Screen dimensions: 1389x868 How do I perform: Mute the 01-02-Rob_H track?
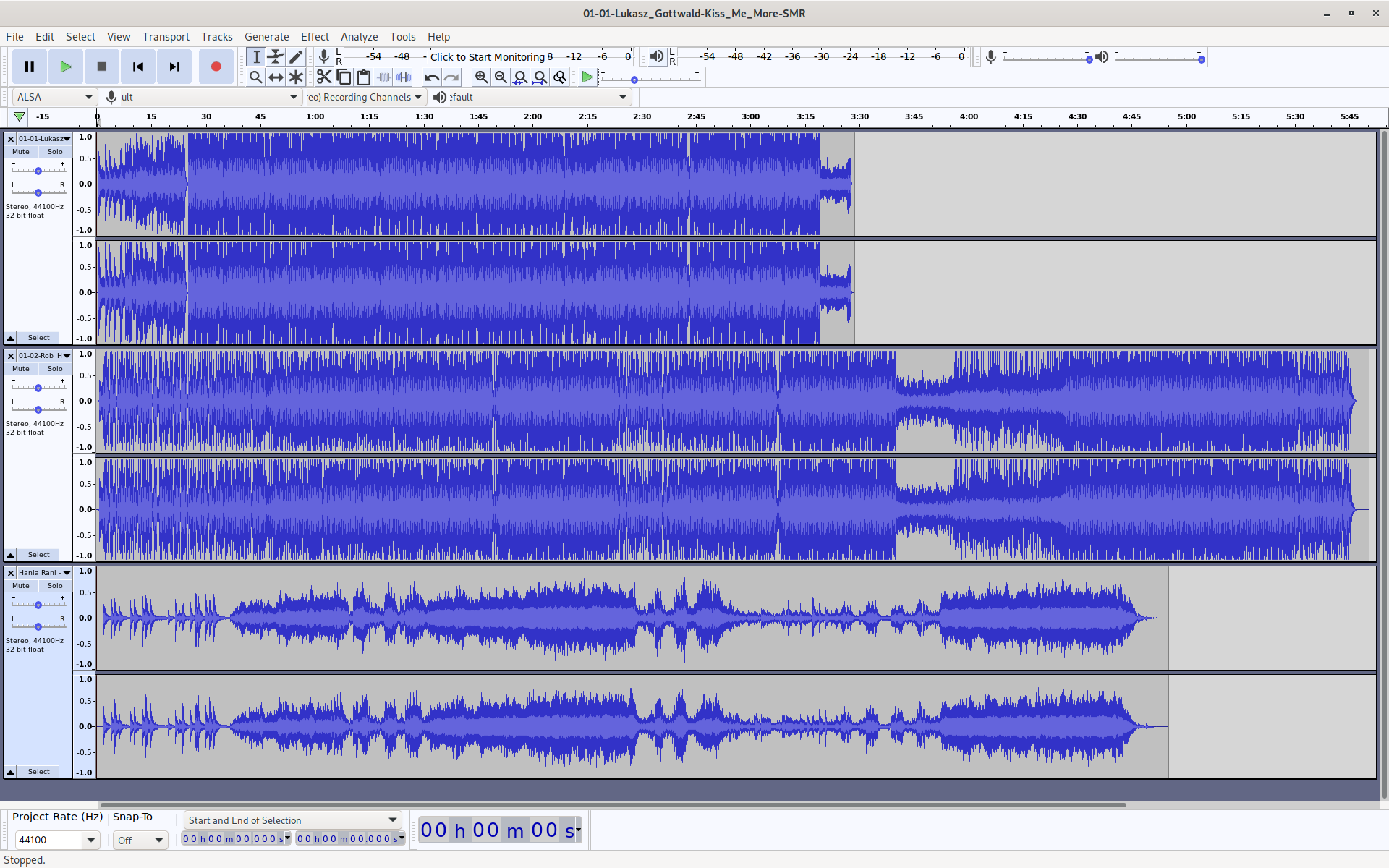21,369
